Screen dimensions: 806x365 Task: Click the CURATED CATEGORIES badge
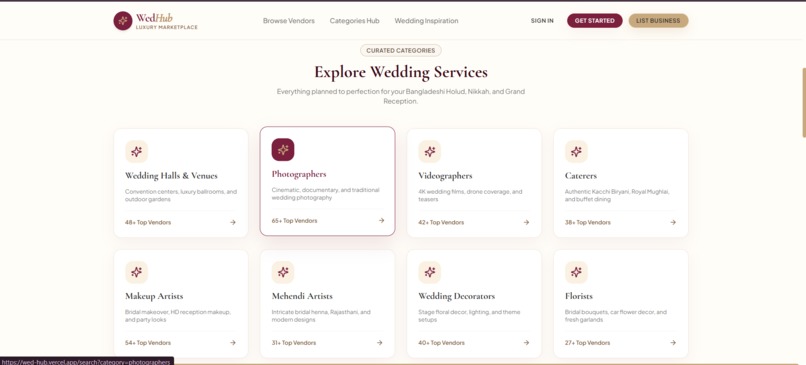click(400, 50)
